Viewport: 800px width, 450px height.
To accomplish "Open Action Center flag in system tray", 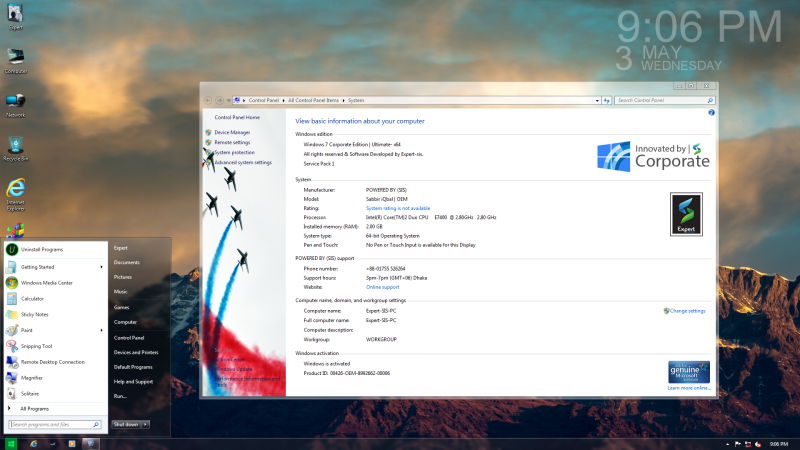I will (x=738, y=444).
